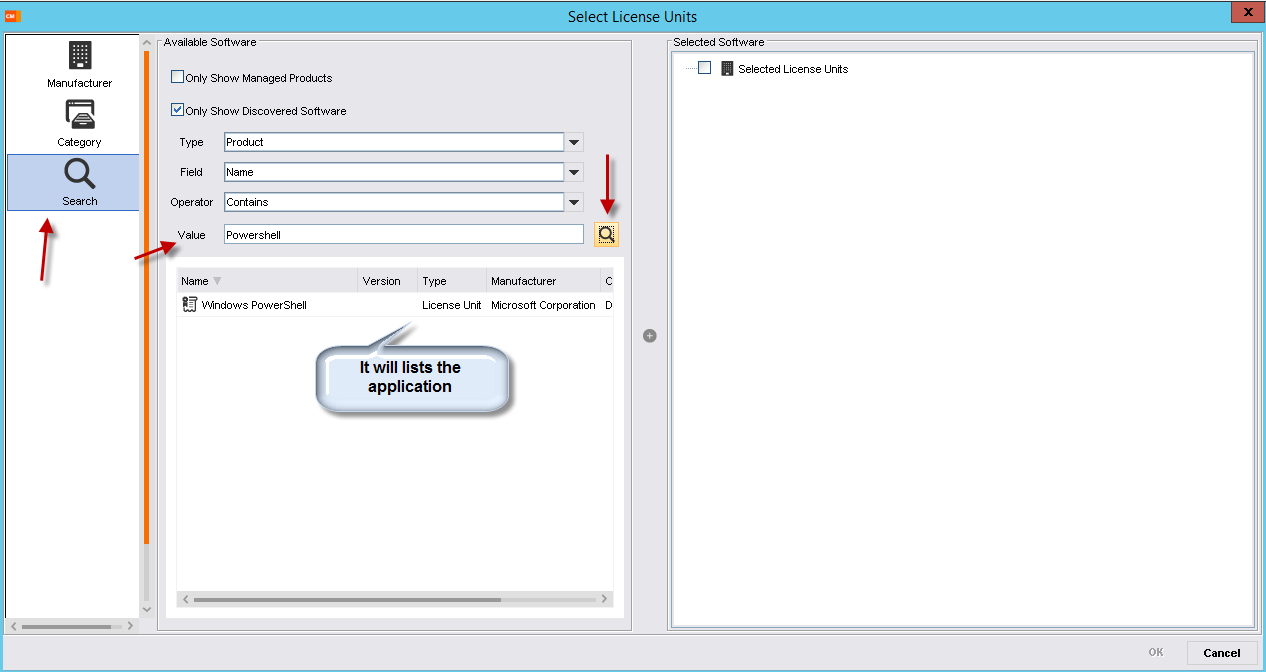Viewport: 1266px width, 672px height.
Task: Click the add-to-selected plus icon
Action: [650, 336]
